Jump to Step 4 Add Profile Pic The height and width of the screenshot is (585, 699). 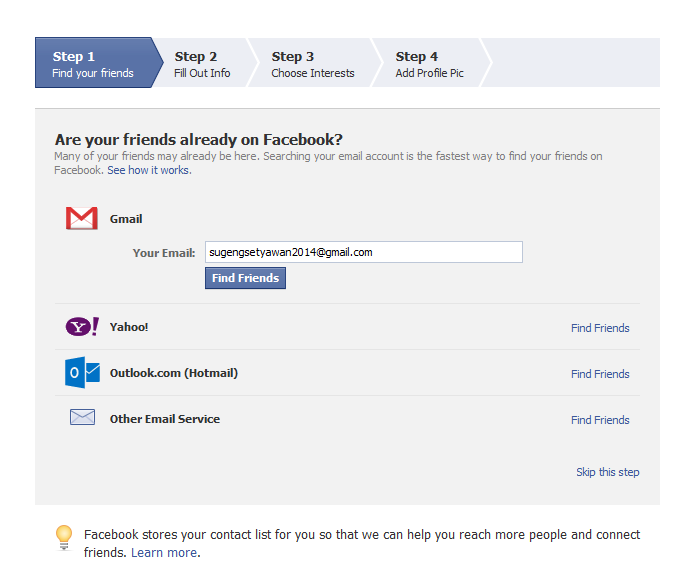[x=429, y=64]
